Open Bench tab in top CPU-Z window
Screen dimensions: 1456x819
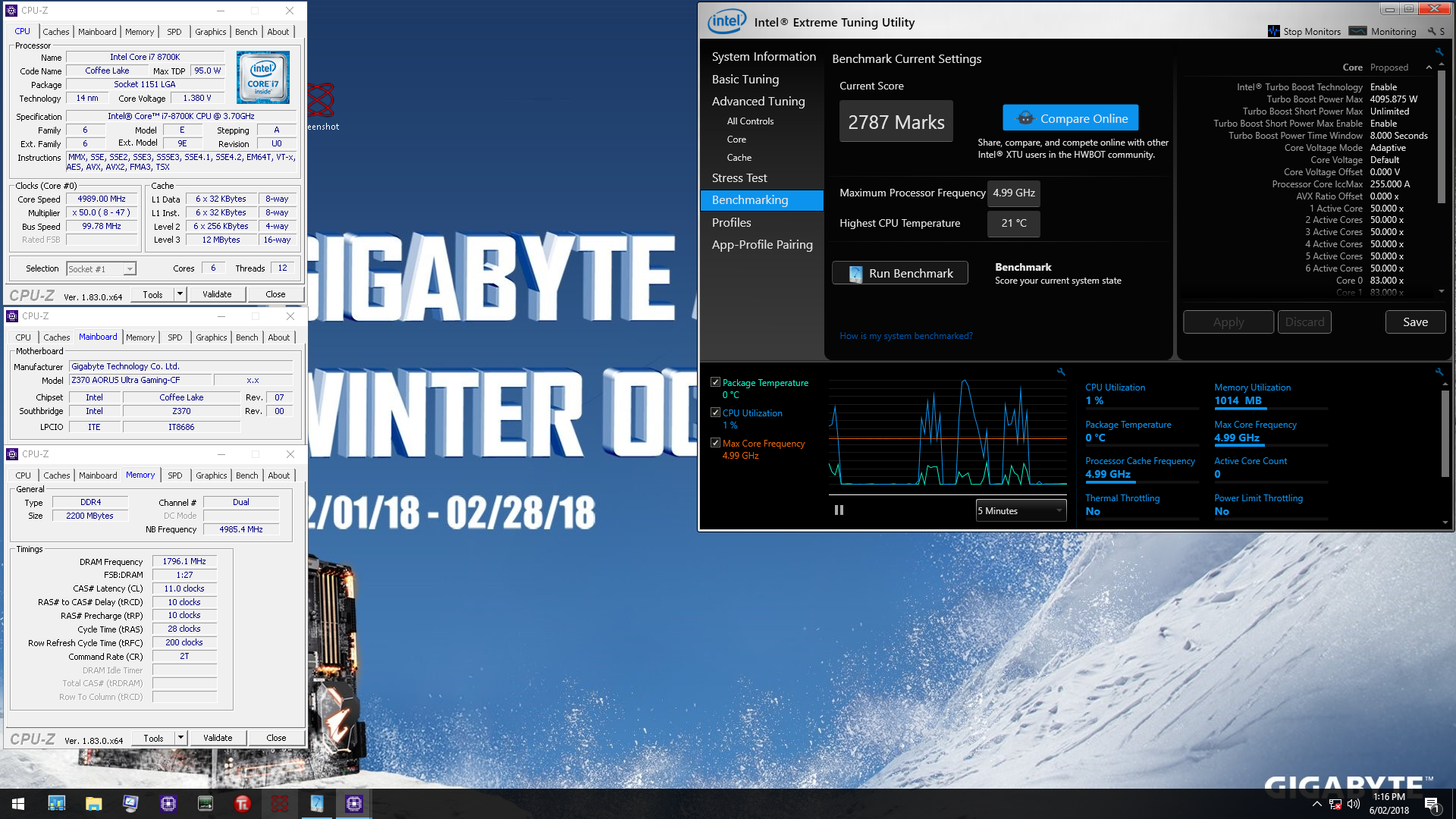pos(246,32)
